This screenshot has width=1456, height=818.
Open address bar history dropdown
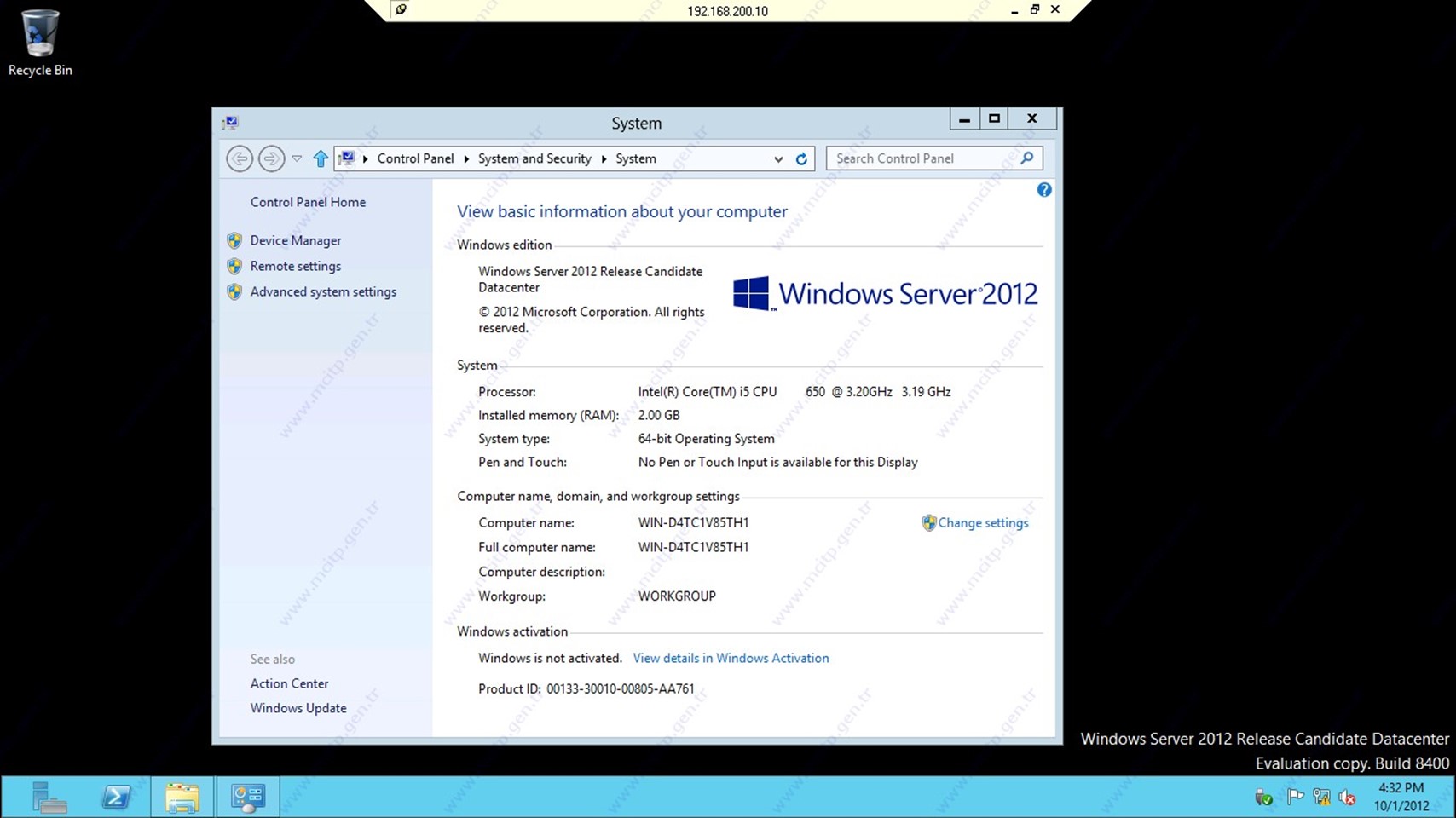pyautogui.click(x=778, y=158)
